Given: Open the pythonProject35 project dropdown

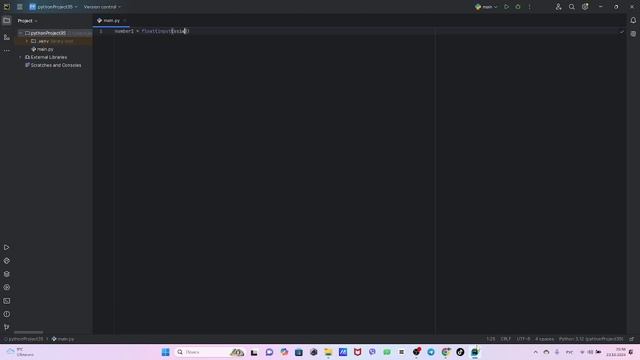Looking at the screenshot, I should click(53, 7).
